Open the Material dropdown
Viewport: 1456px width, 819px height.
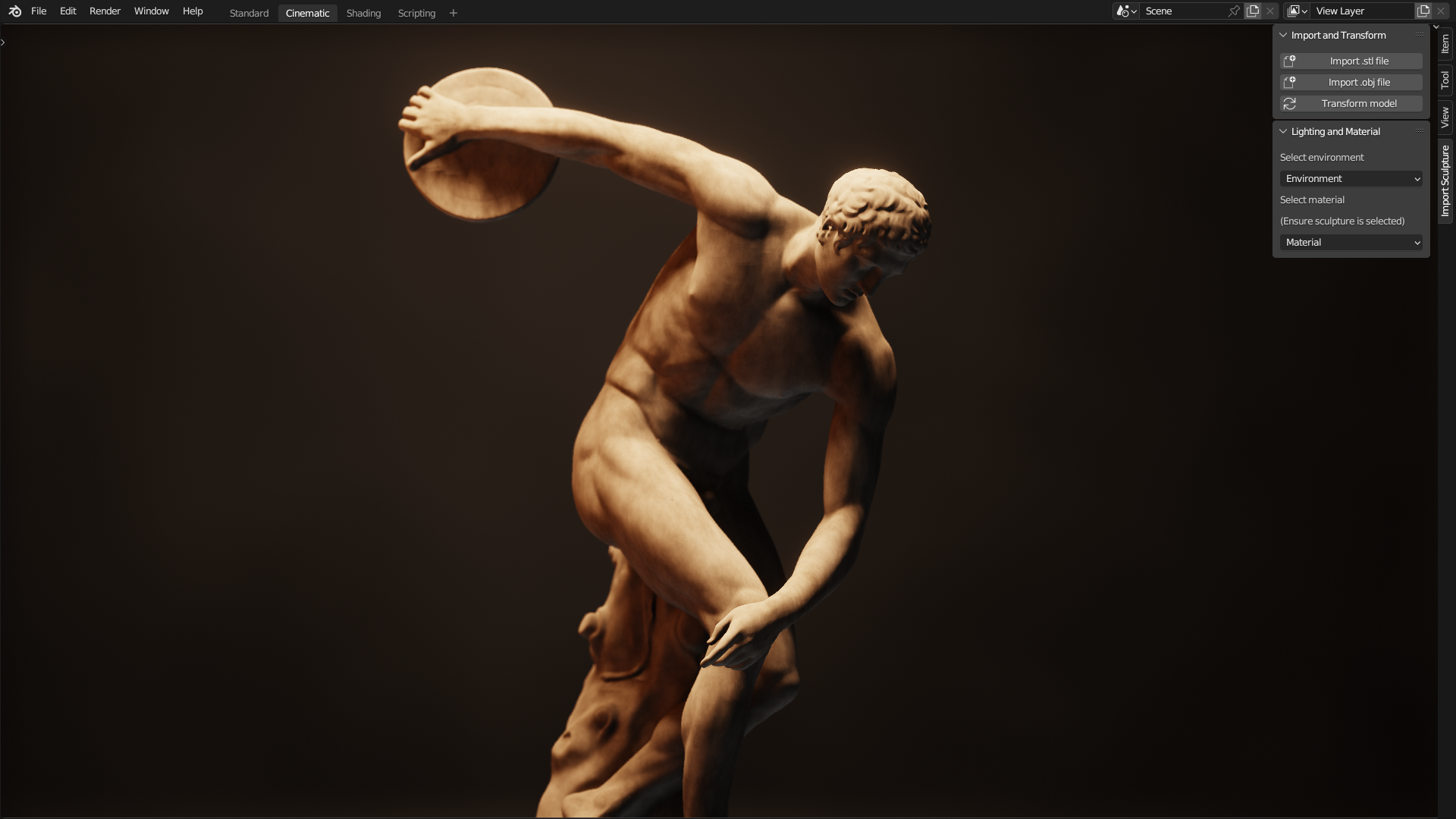[x=1351, y=243]
